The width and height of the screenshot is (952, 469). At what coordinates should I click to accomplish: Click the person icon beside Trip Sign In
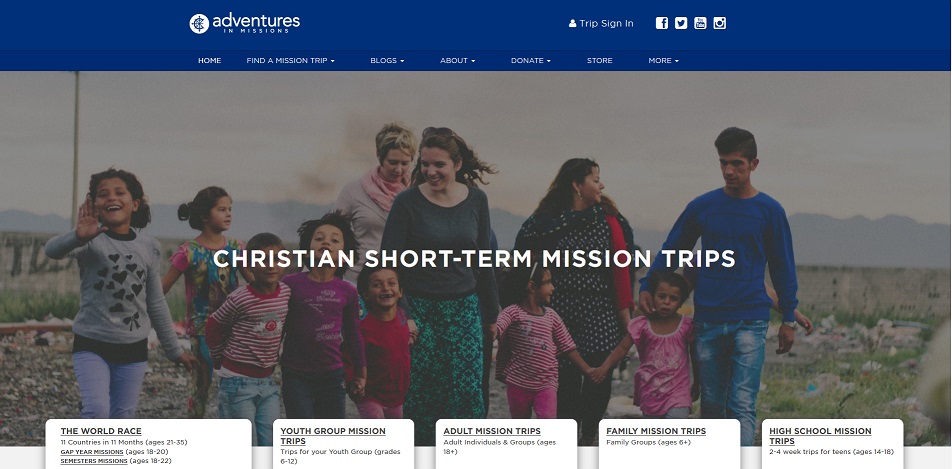[x=572, y=24]
